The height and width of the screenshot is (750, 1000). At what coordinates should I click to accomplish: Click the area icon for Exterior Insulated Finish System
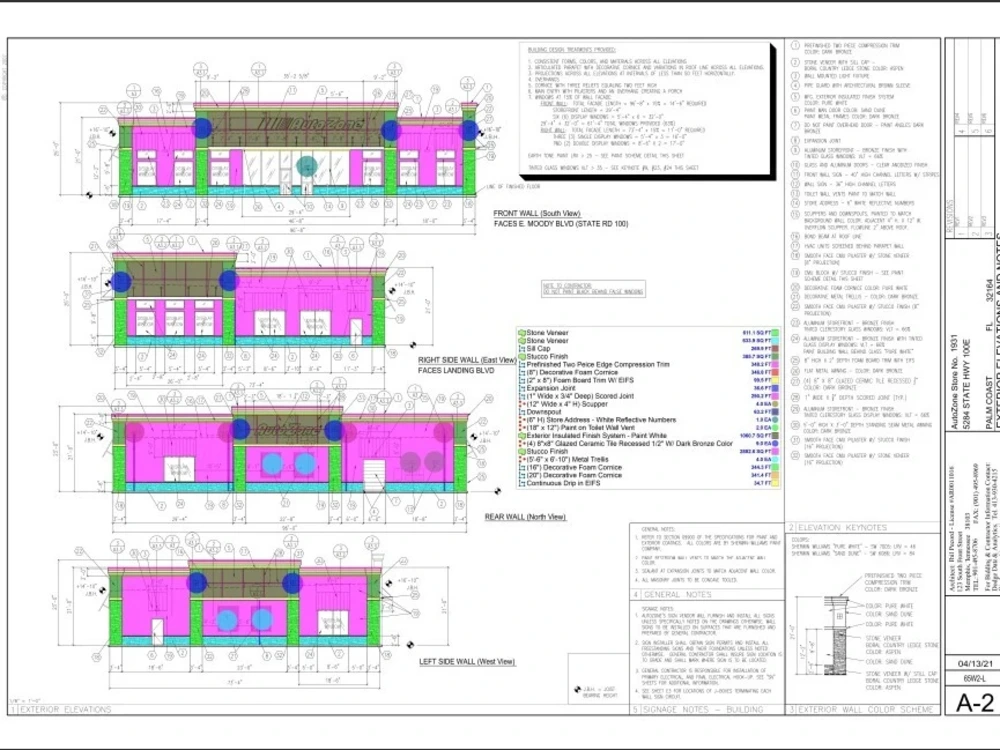(x=522, y=436)
